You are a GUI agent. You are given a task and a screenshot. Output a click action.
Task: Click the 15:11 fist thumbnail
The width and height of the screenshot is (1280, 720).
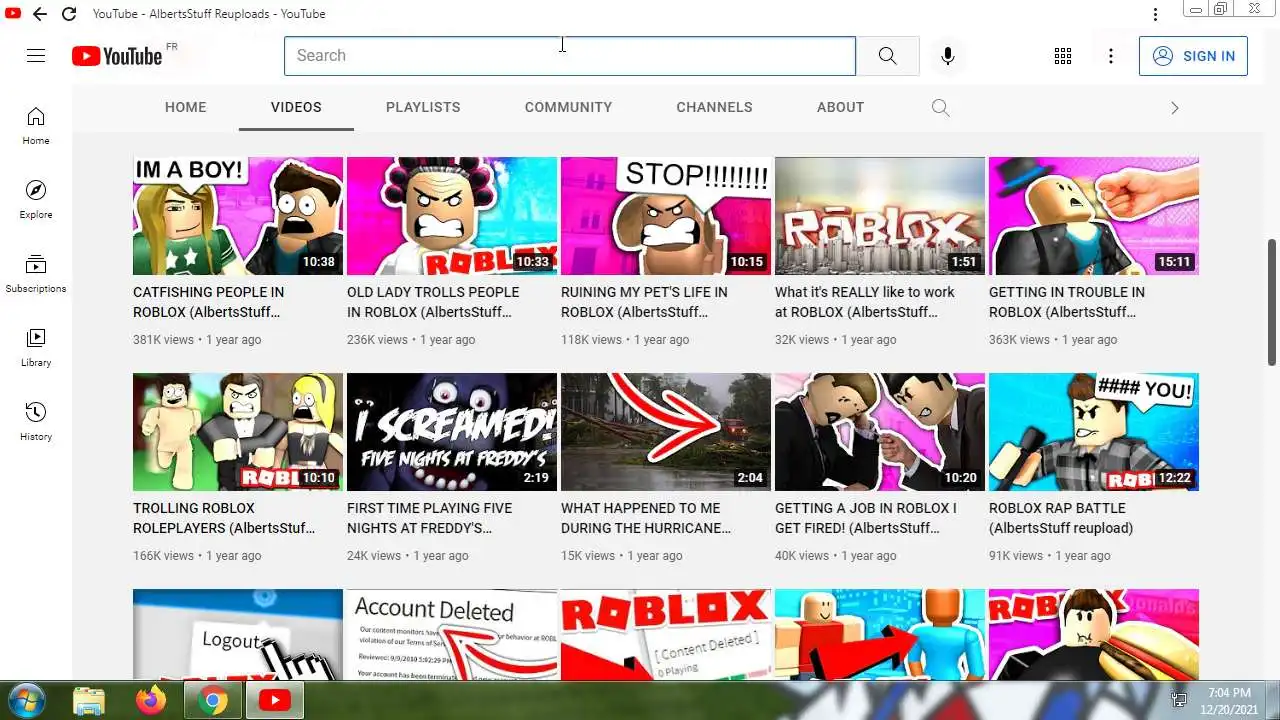[x=1094, y=216]
